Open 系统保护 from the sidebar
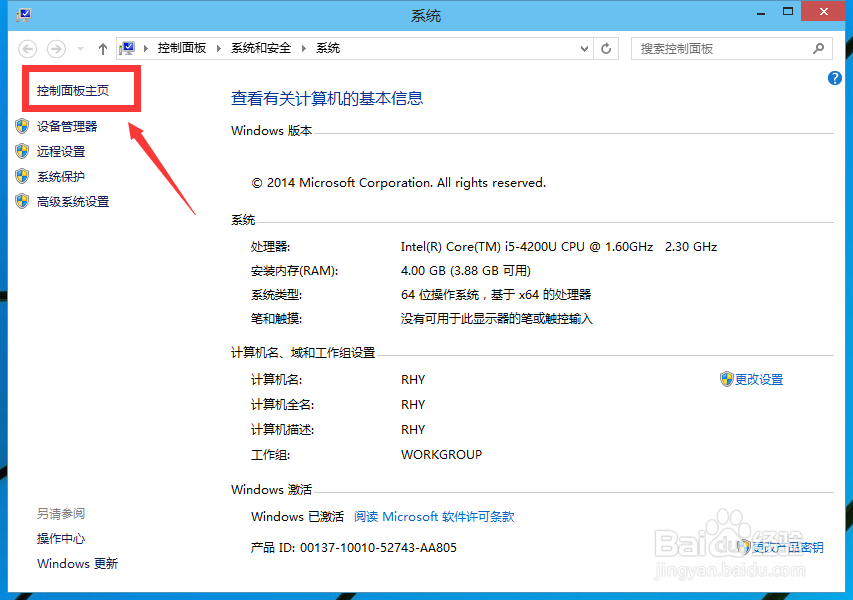853x600 pixels. [61, 176]
